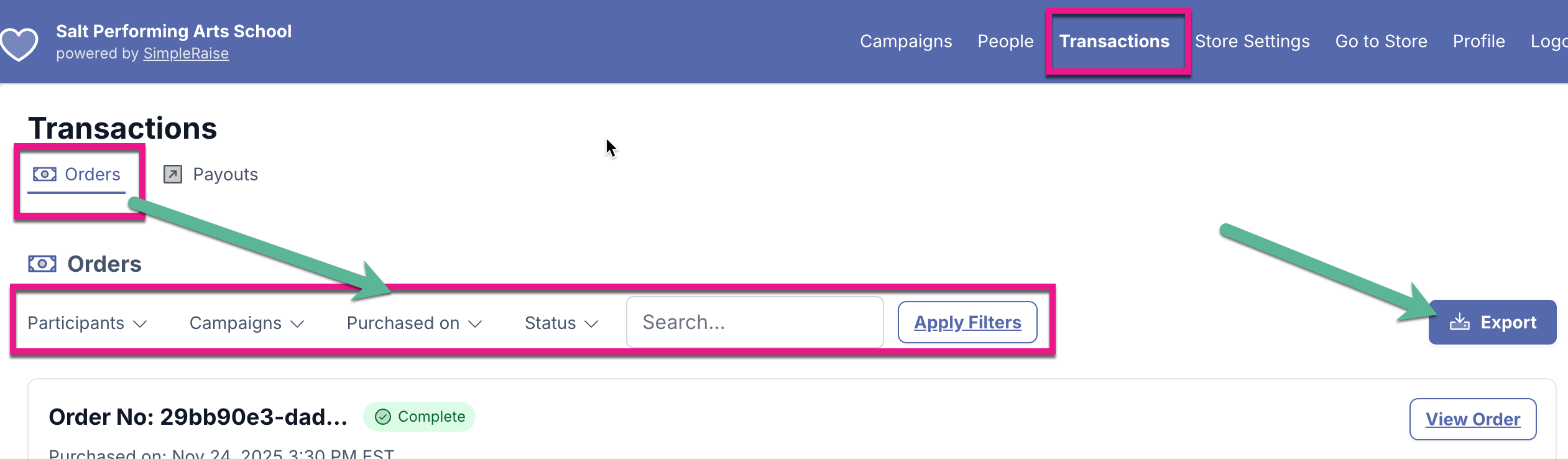1568x459 pixels.
Task: Click into the Search orders field
Action: (x=754, y=322)
